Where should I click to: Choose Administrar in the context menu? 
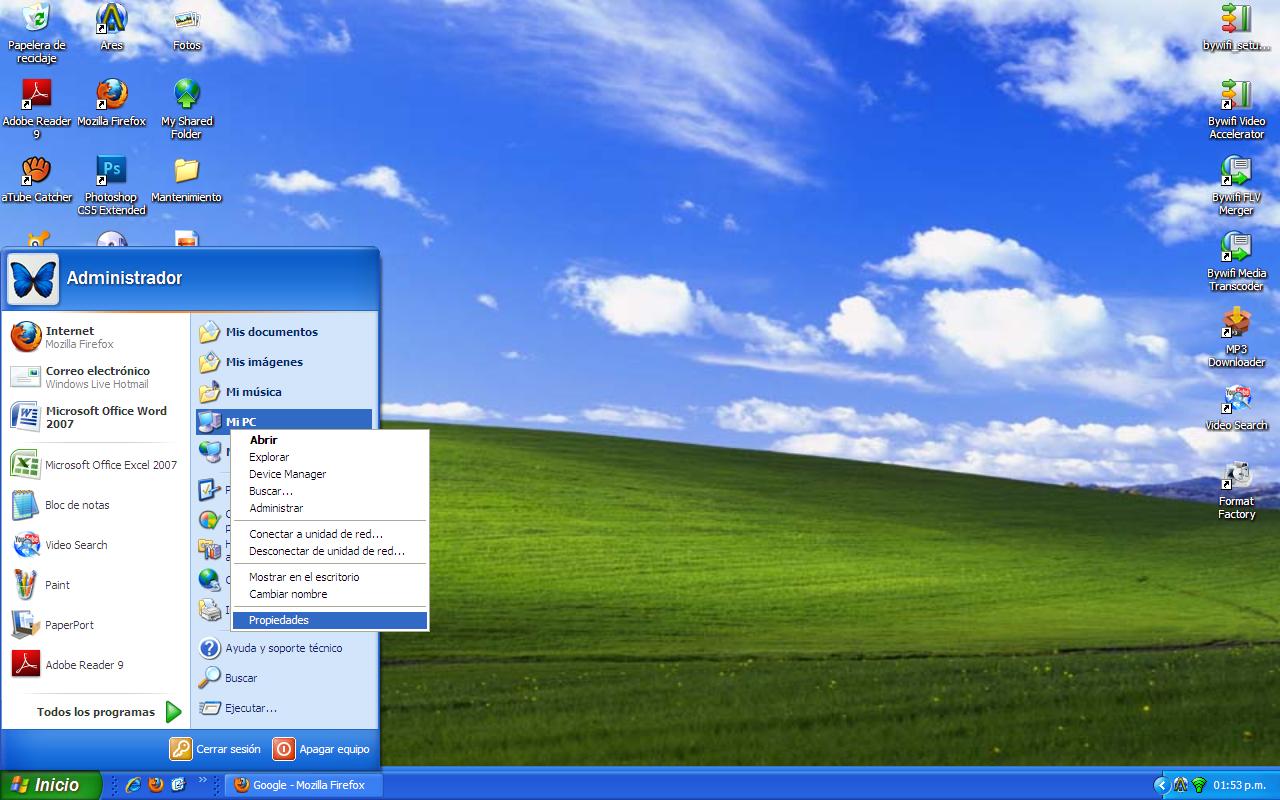pyautogui.click(x=330, y=508)
